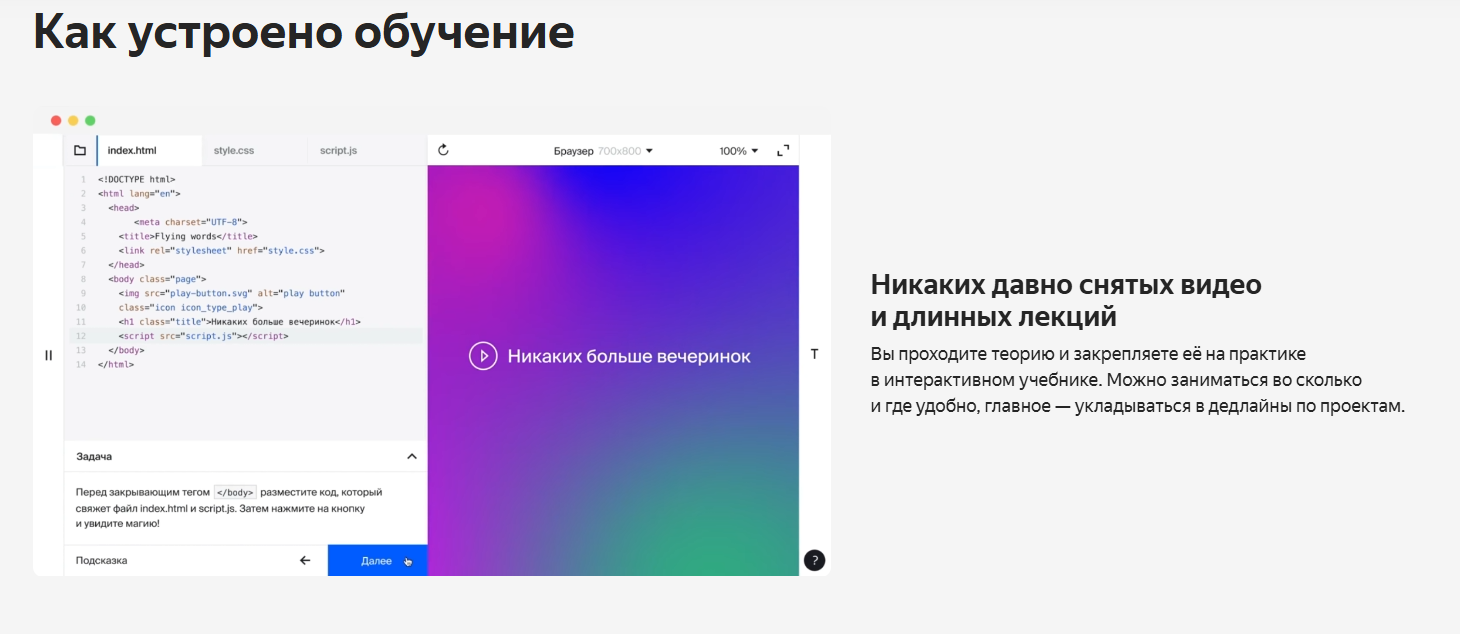
Task: Click the T icon on right edge
Action: coord(815,354)
